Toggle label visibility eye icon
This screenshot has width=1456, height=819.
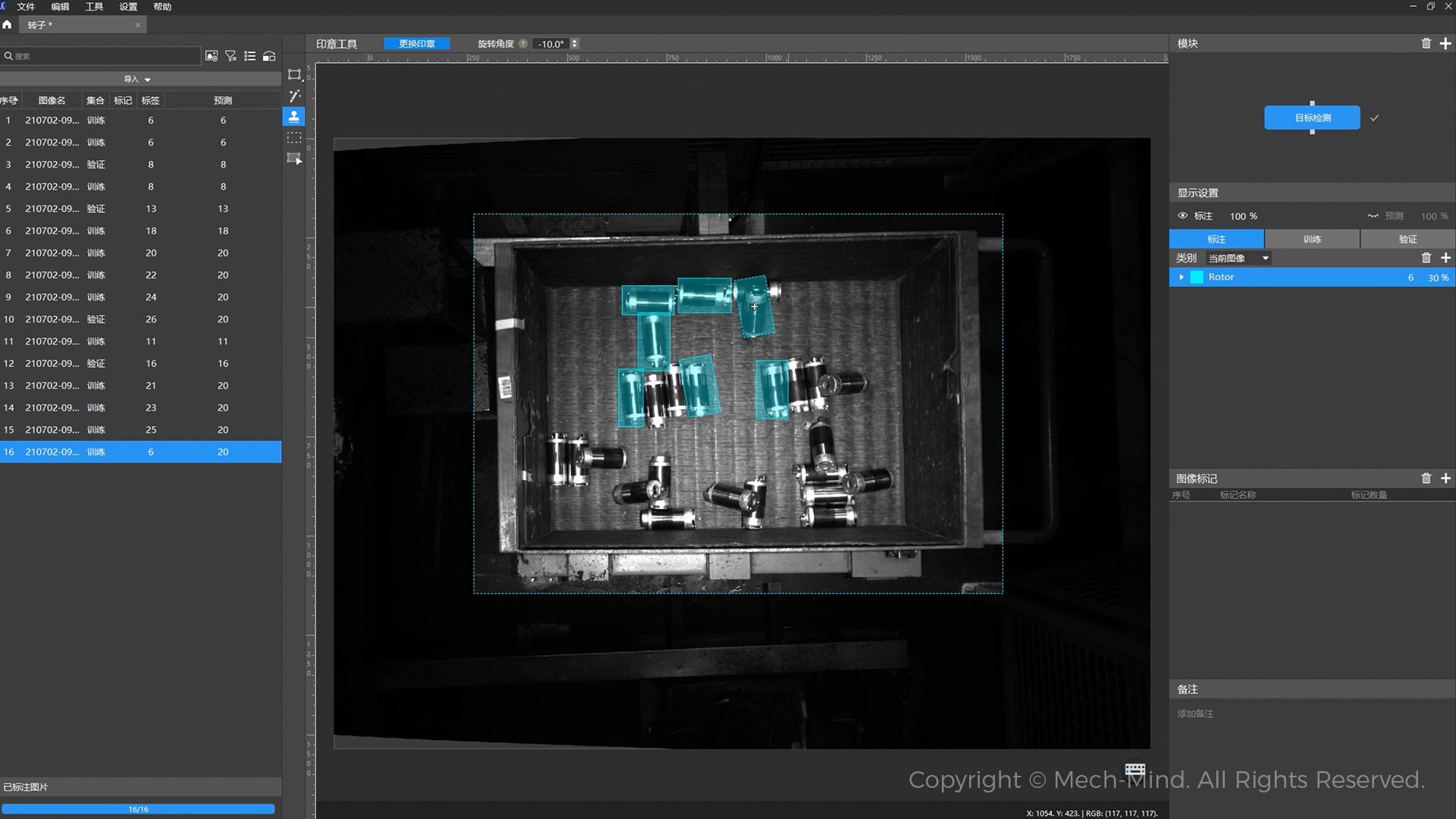point(1182,216)
